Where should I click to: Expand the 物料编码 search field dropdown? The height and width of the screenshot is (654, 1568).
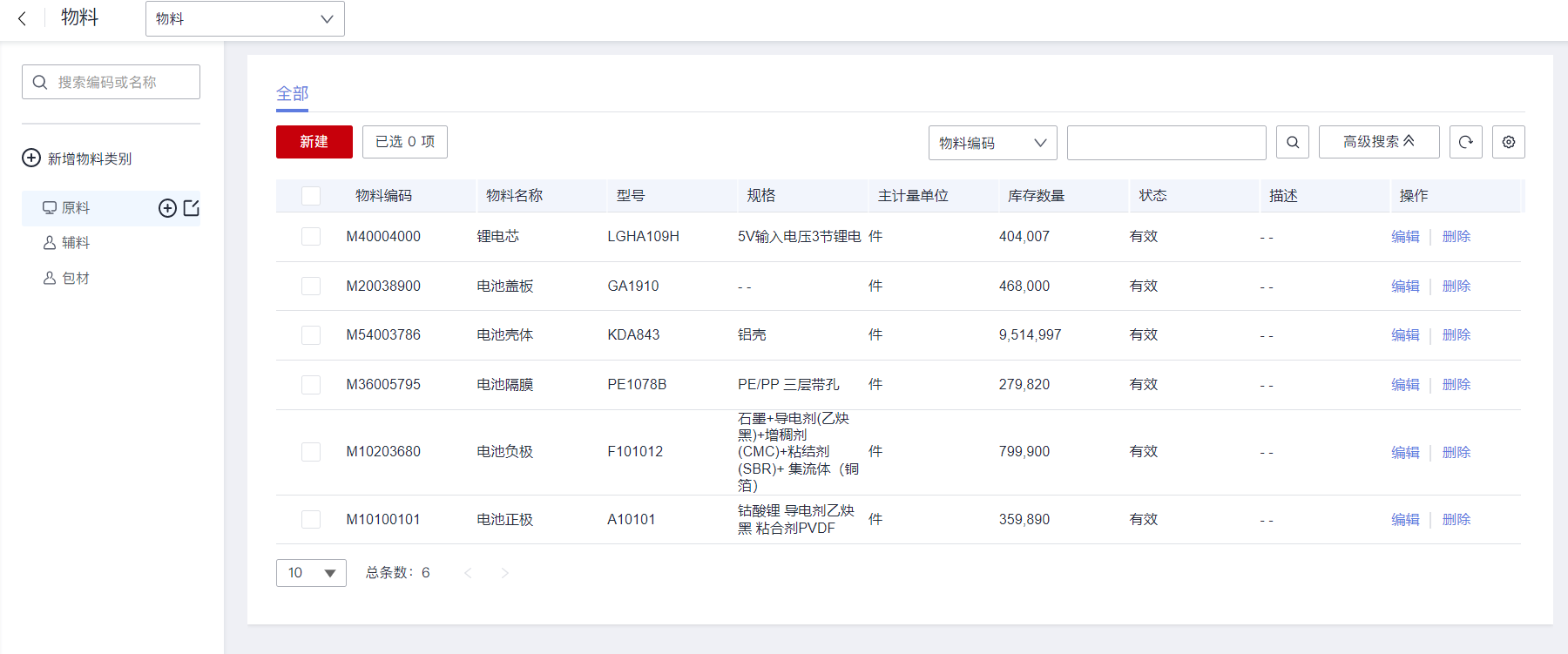click(x=992, y=143)
